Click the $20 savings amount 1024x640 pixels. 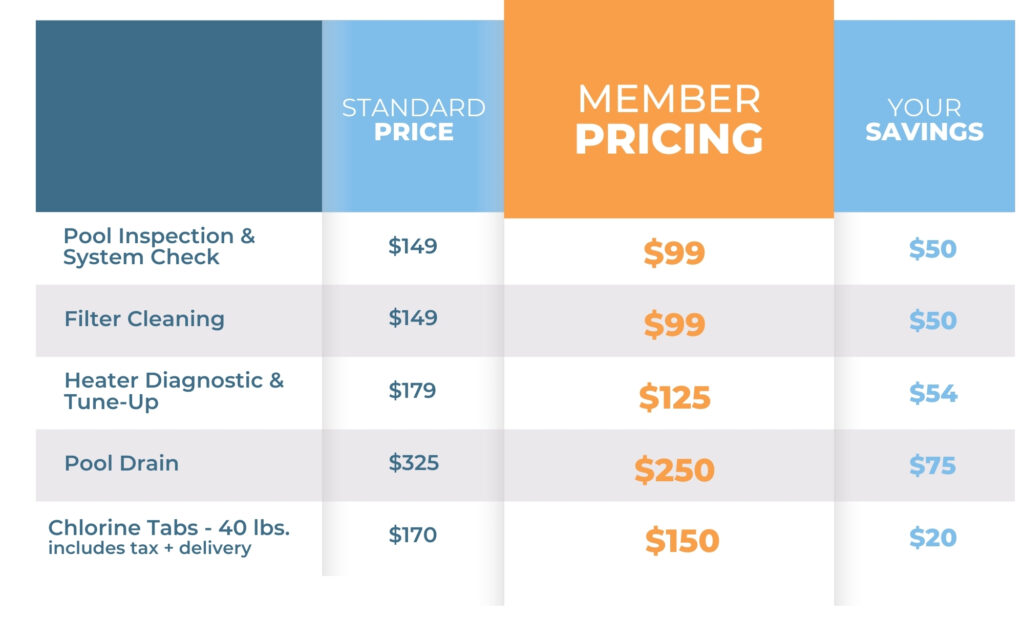click(932, 537)
